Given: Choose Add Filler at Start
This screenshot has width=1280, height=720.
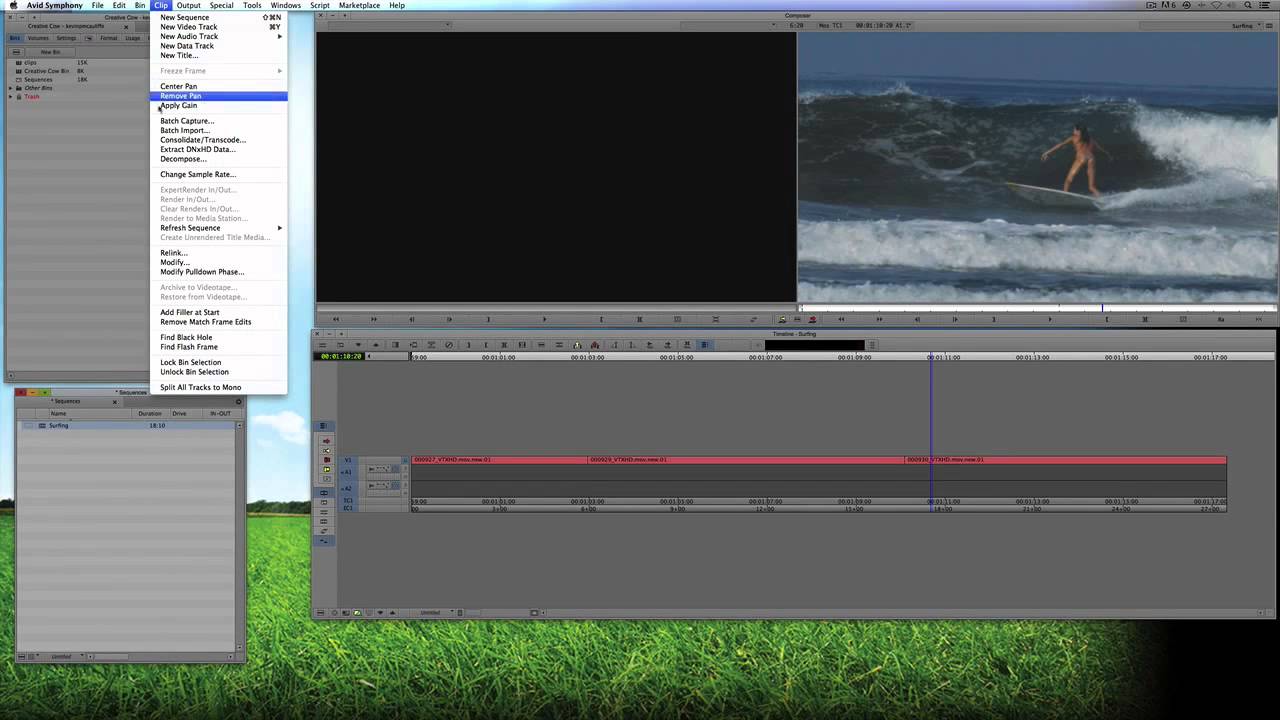Looking at the screenshot, I should [219, 312].
